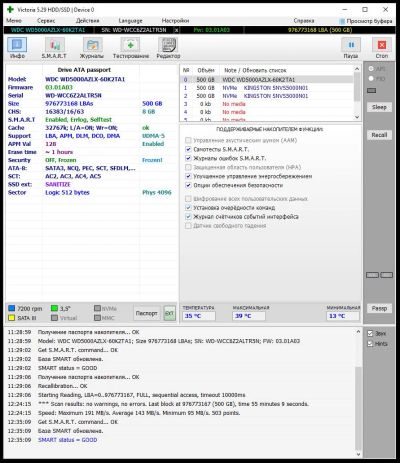
Task: Click the green EXT button
Action: [169, 313]
